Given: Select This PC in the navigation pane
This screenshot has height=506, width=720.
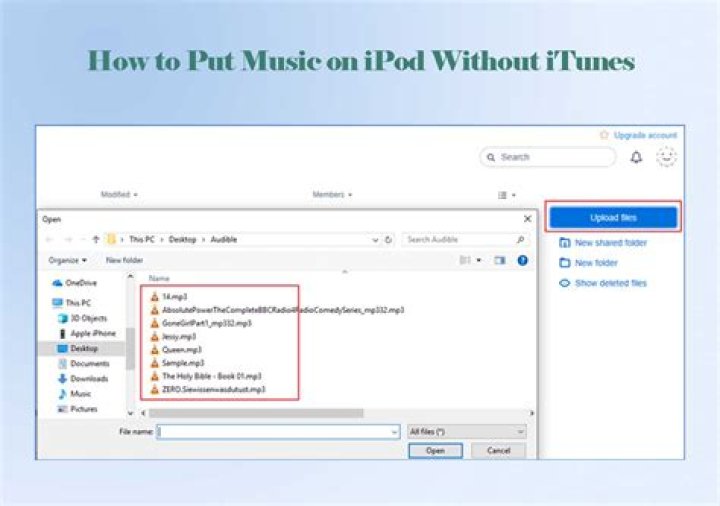Looking at the screenshot, I should click(x=72, y=303).
